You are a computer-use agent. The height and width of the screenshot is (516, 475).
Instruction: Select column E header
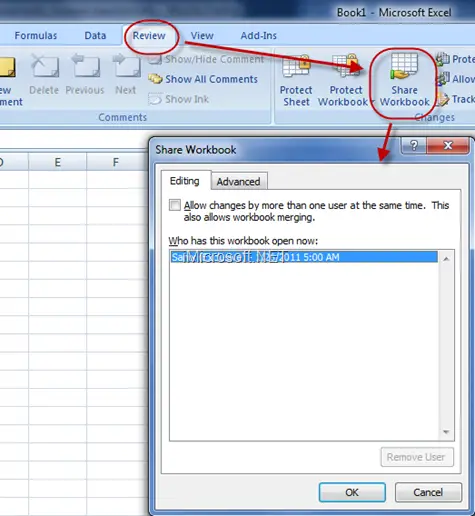pos(58,162)
